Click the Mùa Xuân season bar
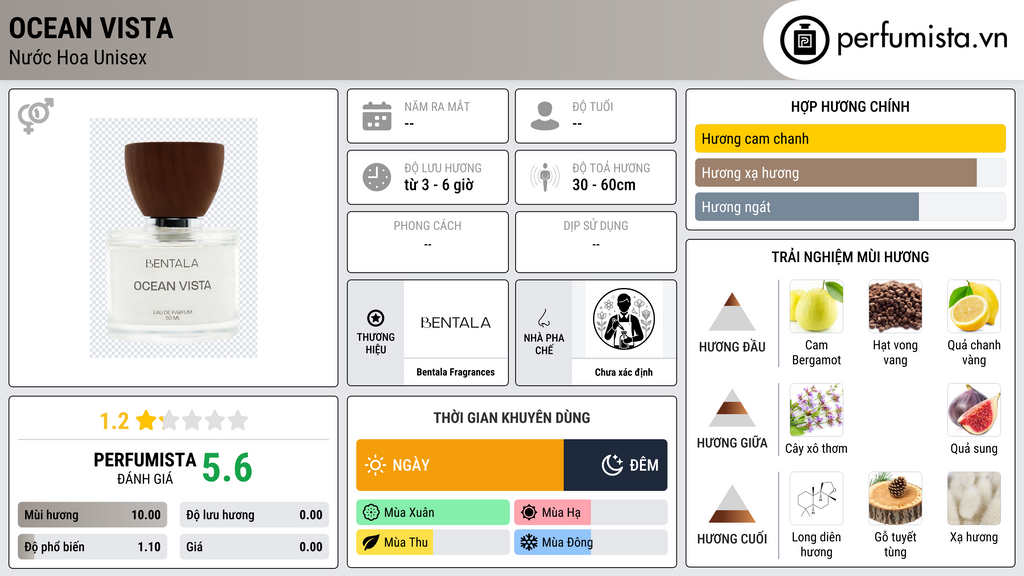The image size is (1024, 576). click(x=433, y=513)
